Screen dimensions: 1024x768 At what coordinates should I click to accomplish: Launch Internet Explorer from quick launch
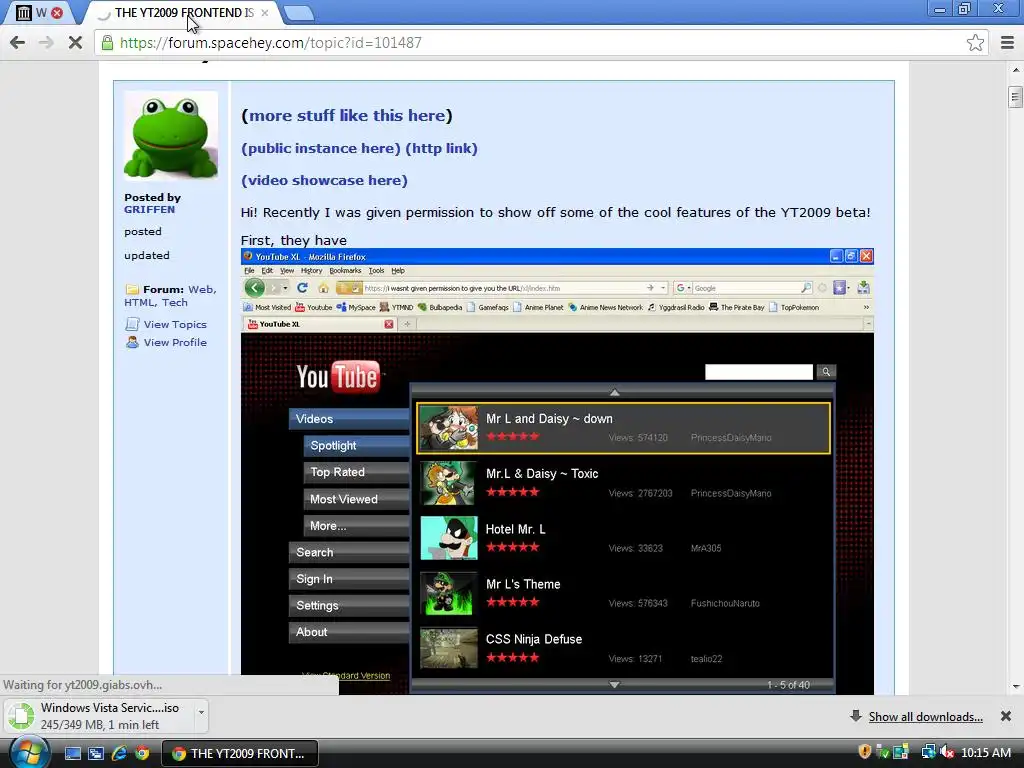(119, 754)
